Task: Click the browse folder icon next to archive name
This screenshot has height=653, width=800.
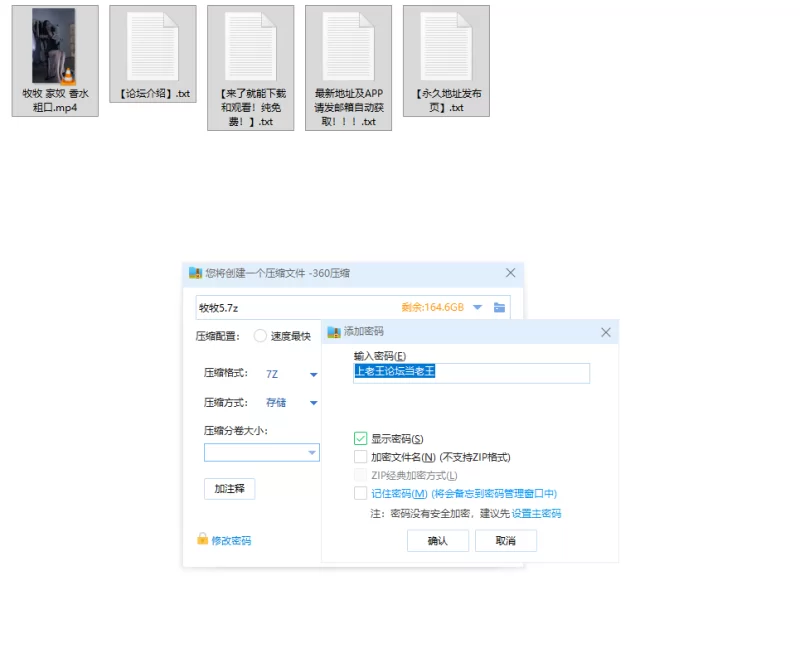Action: click(499, 308)
